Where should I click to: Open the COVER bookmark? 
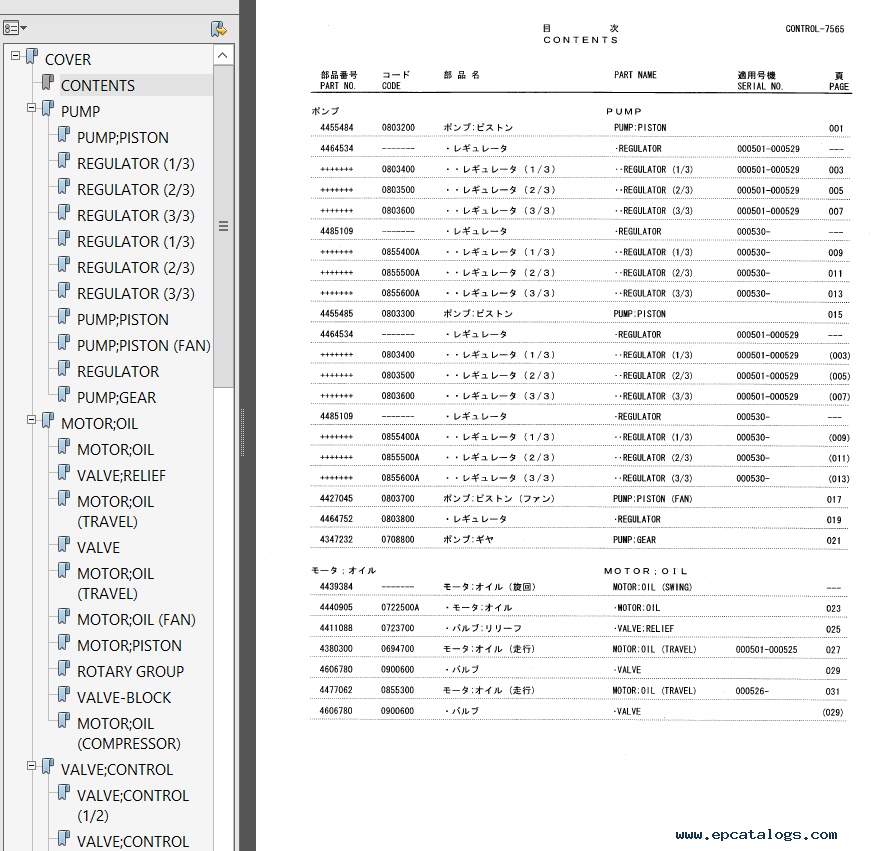tap(67, 59)
